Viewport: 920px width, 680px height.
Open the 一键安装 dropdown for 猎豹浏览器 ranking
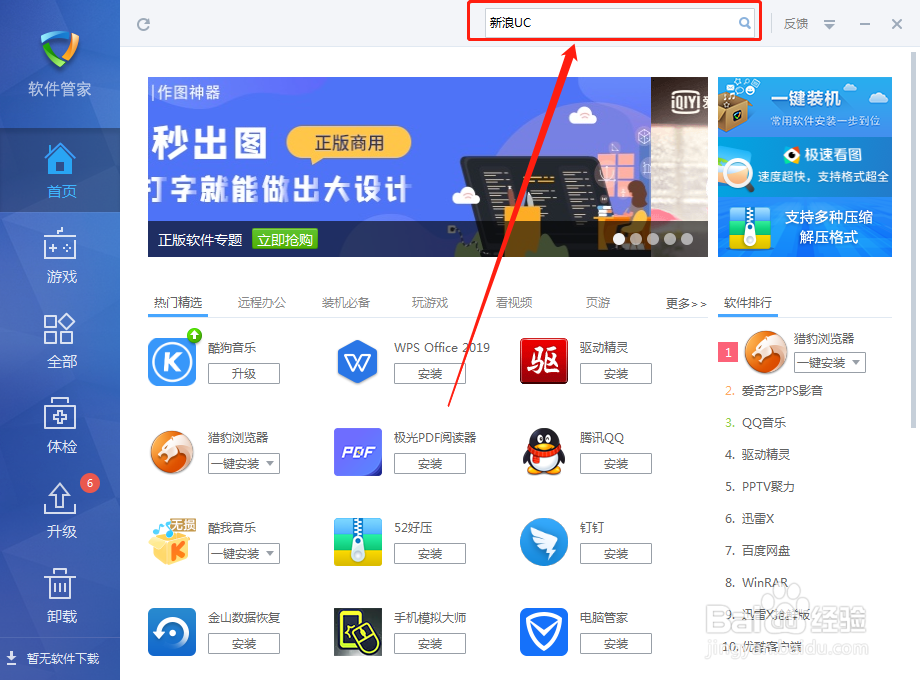829,363
